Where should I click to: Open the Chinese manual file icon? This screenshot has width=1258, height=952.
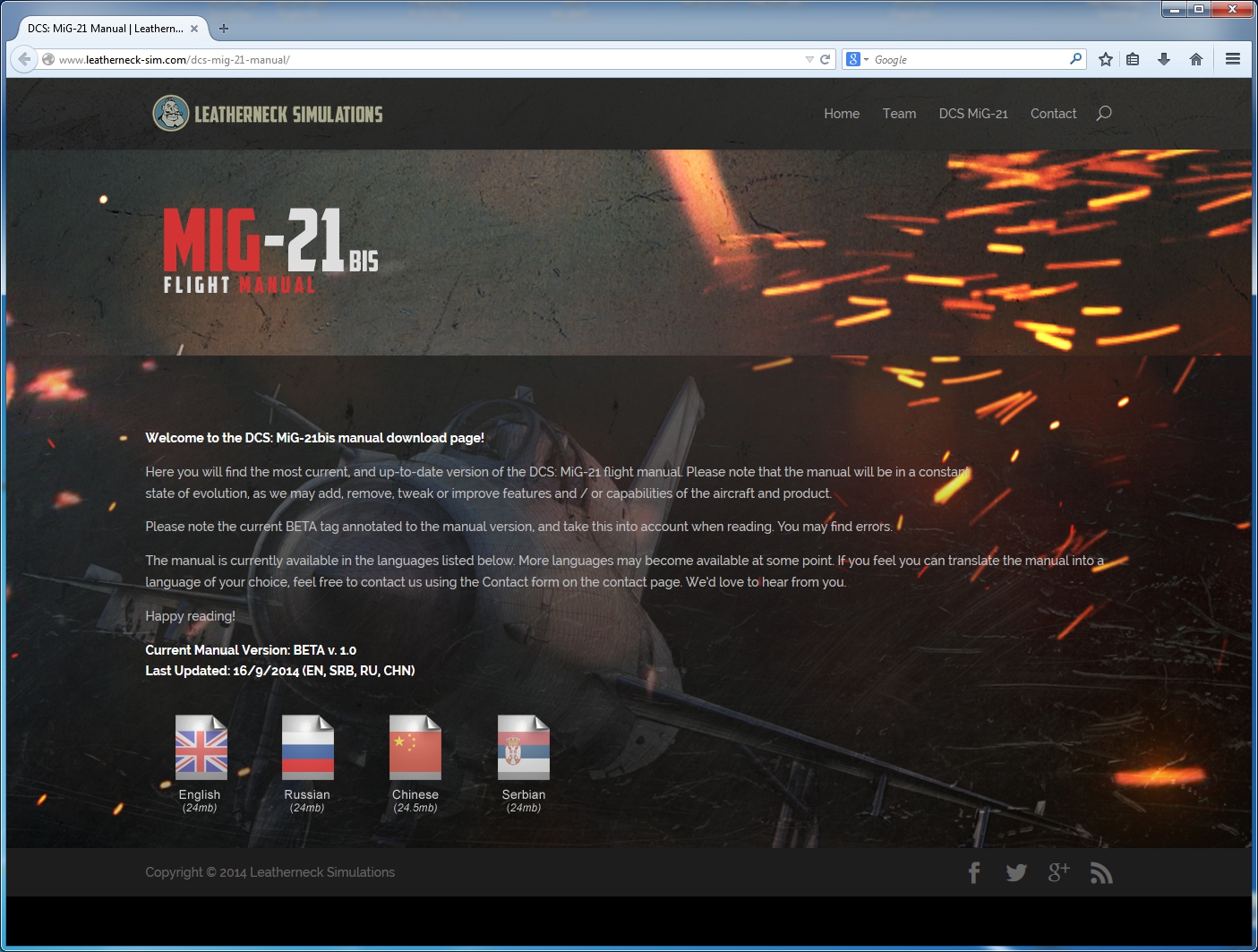tap(415, 748)
